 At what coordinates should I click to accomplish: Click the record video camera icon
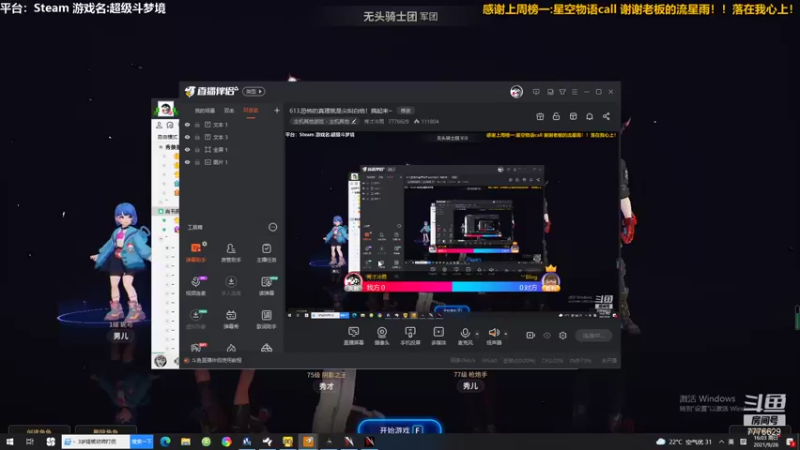530,335
